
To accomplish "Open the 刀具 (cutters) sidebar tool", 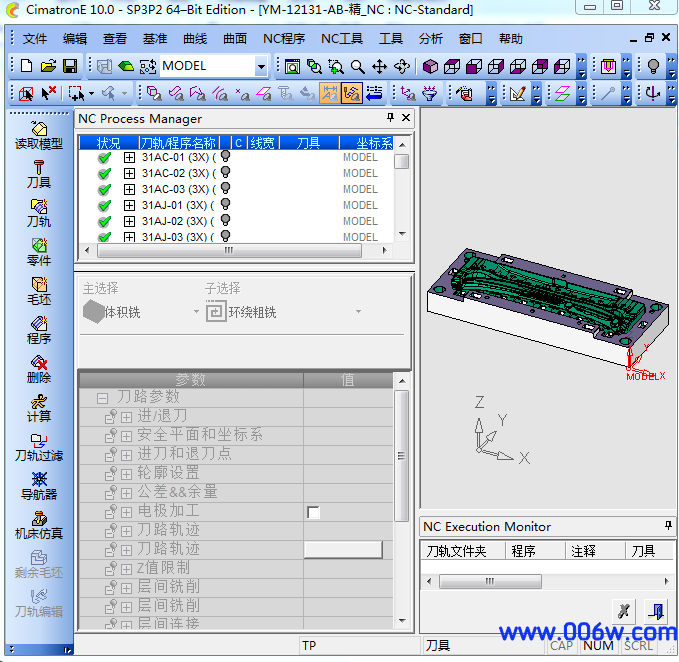I will (39, 174).
